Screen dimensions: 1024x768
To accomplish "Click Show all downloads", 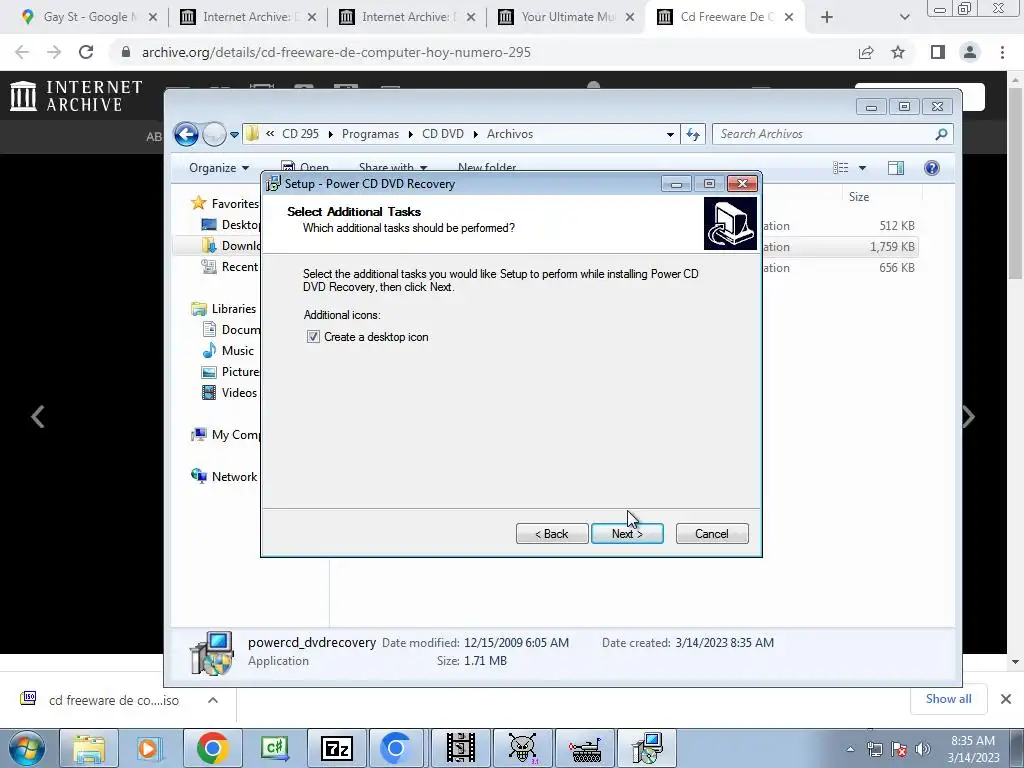I will tap(948, 699).
